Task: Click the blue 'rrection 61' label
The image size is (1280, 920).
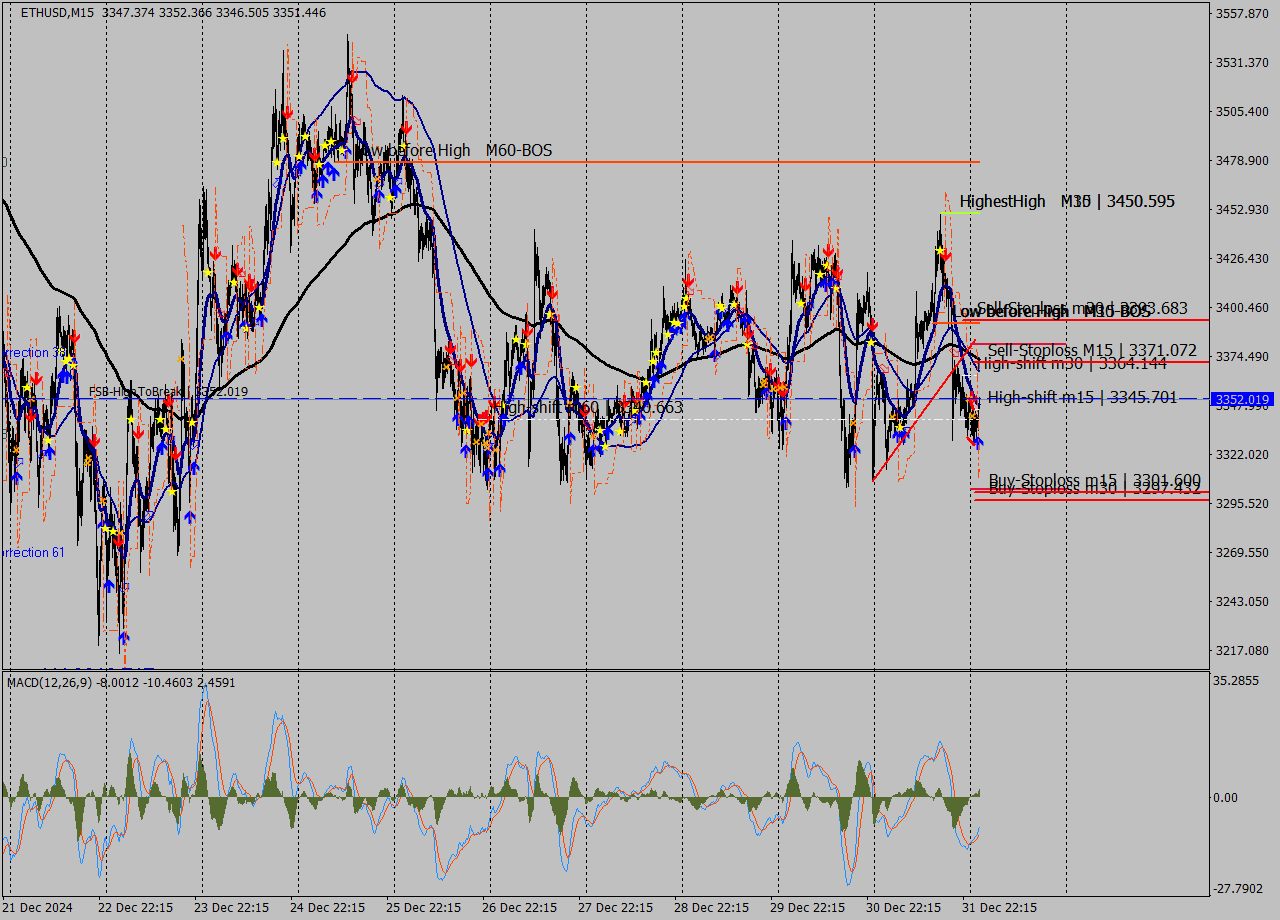Action: click(34, 553)
